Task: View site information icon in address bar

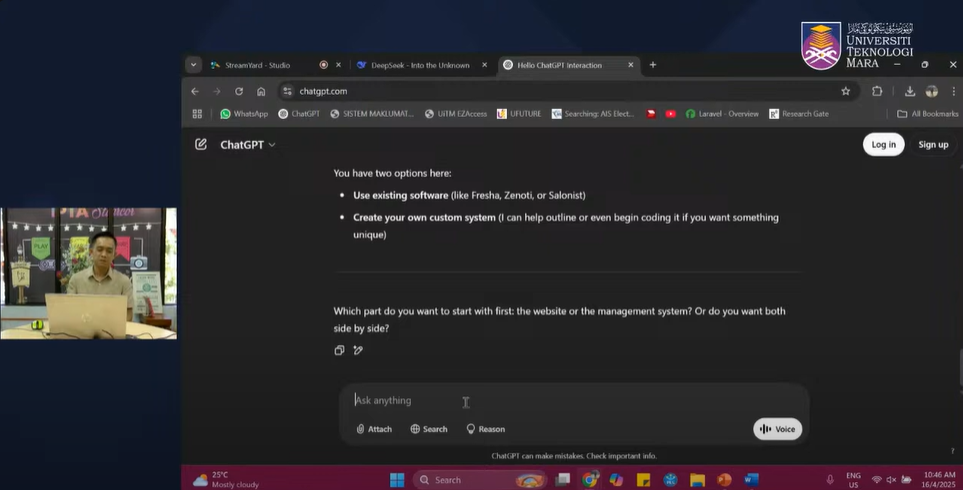Action: pos(287,91)
